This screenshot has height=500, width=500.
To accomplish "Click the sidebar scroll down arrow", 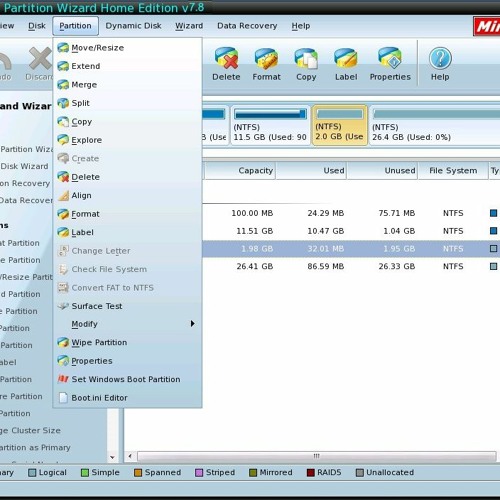I will 113,457.
